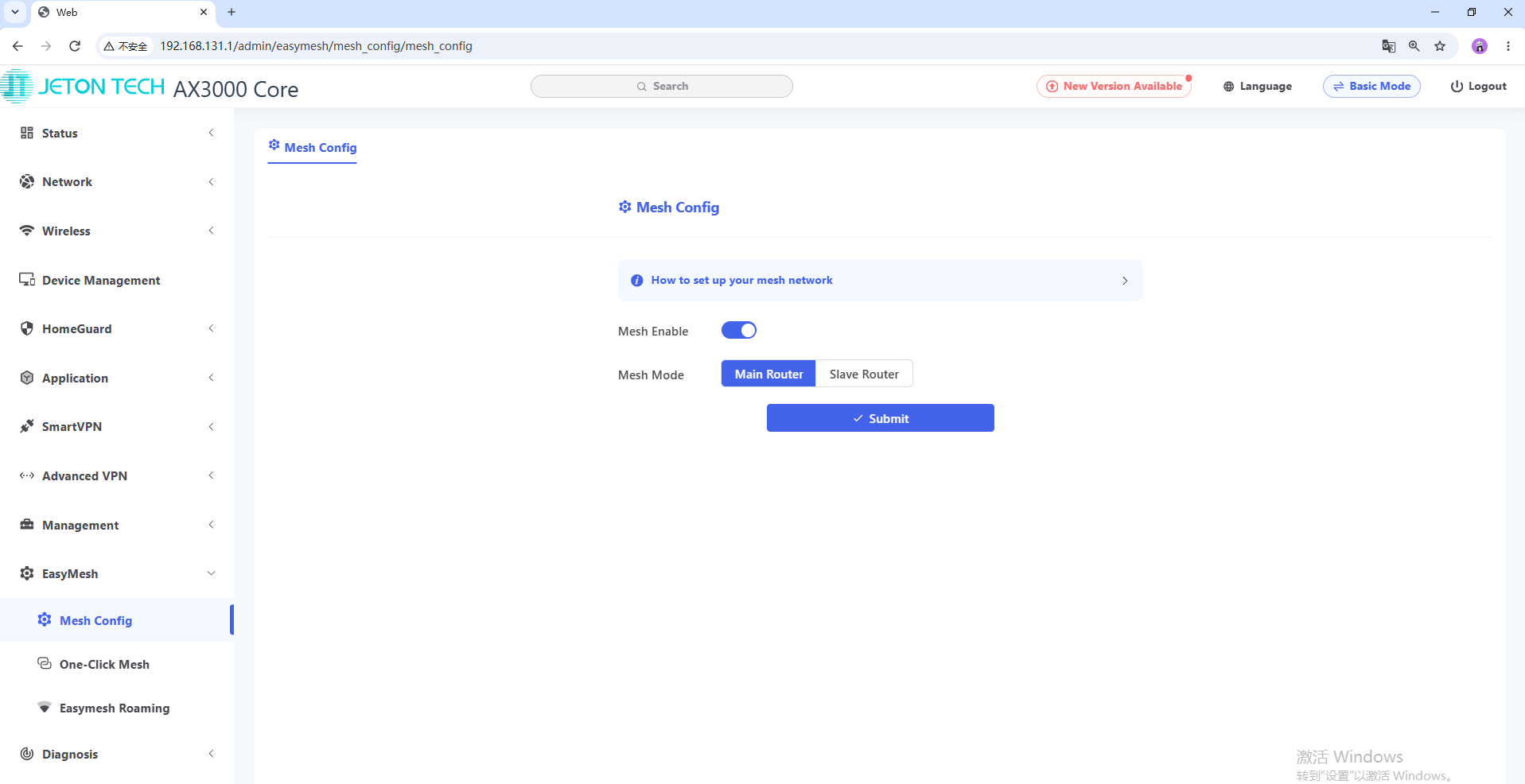Viewport: 1525px width, 784px height.
Task: Click the HomeGuard shield icon
Action: point(27,328)
